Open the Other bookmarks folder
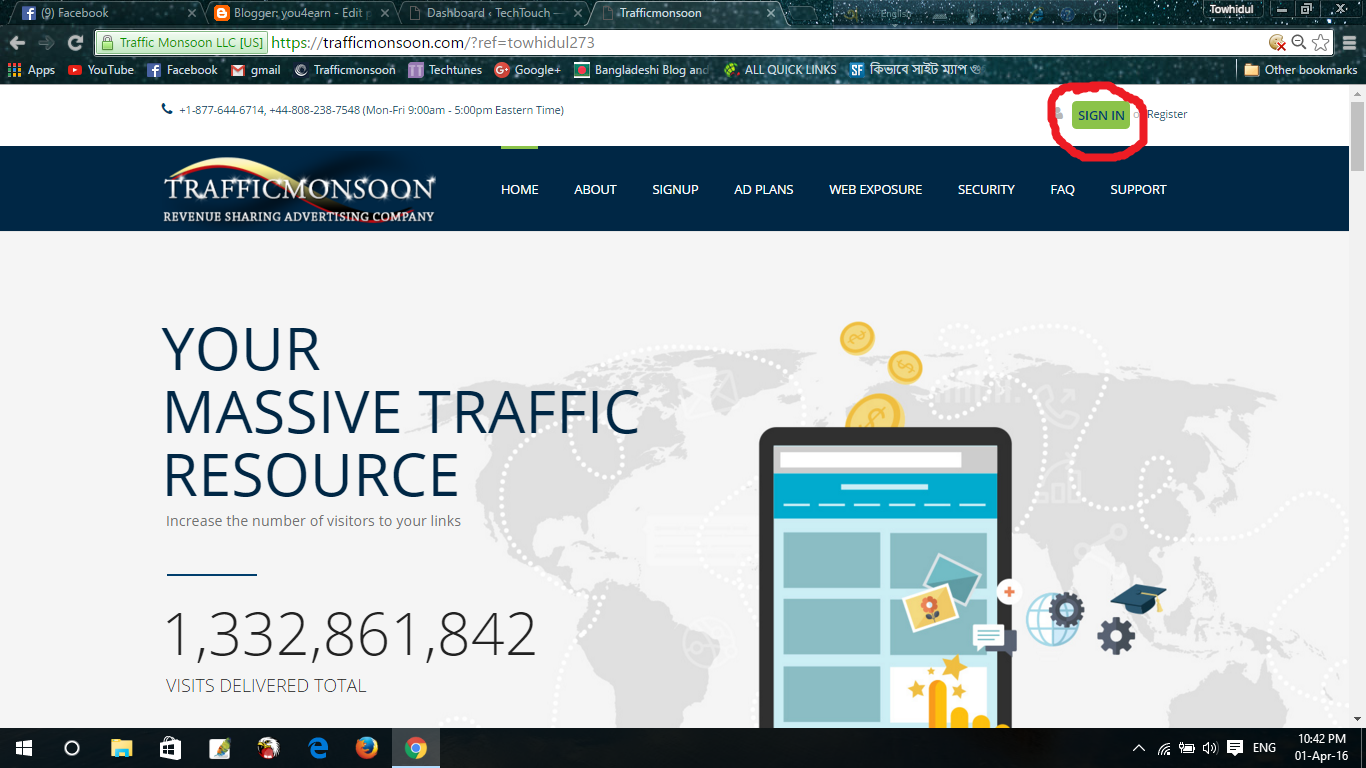 pyautogui.click(x=1301, y=70)
